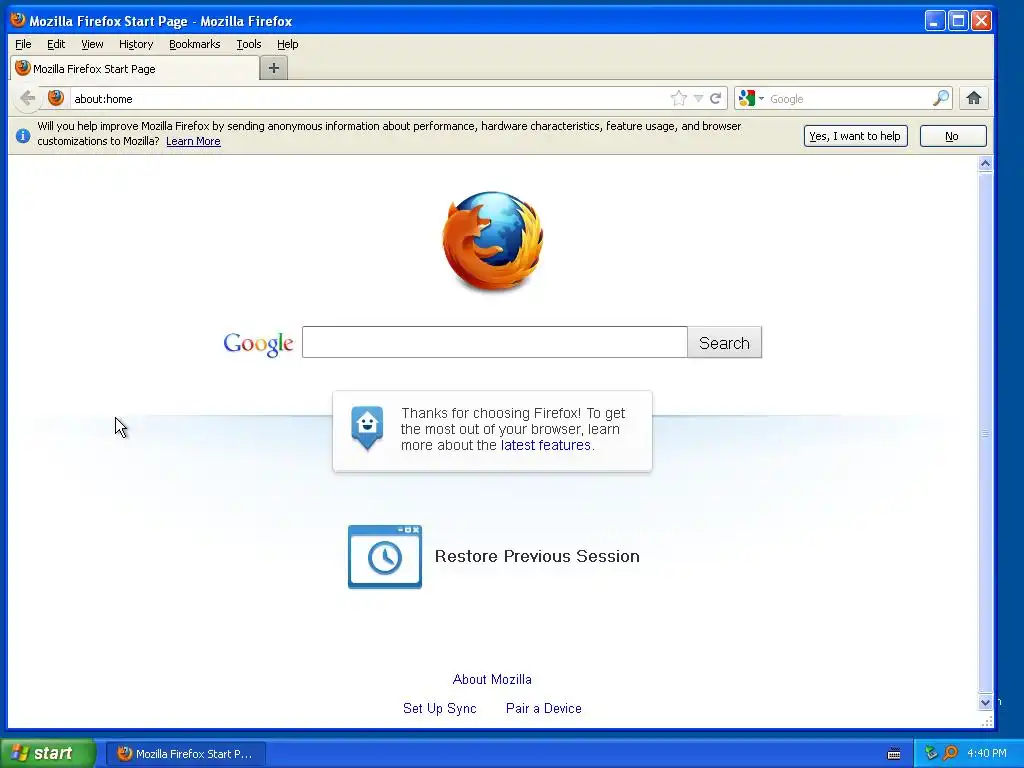
Task: Open the Windows start menu
Action: (x=47, y=754)
